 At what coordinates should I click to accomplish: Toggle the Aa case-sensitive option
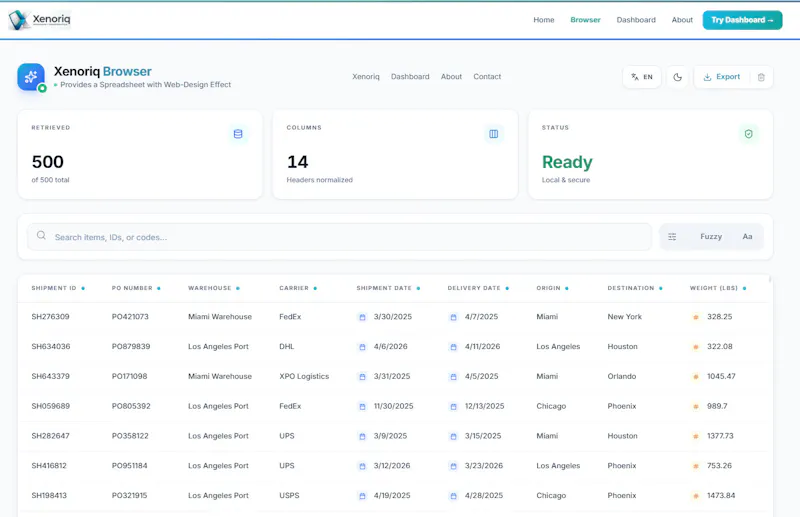pyautogui.click(x=747, y=237)
